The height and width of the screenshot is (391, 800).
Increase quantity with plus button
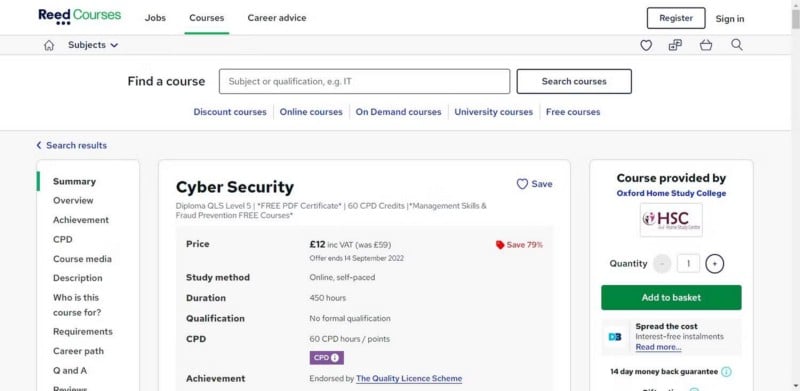pyautogui.click(x=714, y=264)
